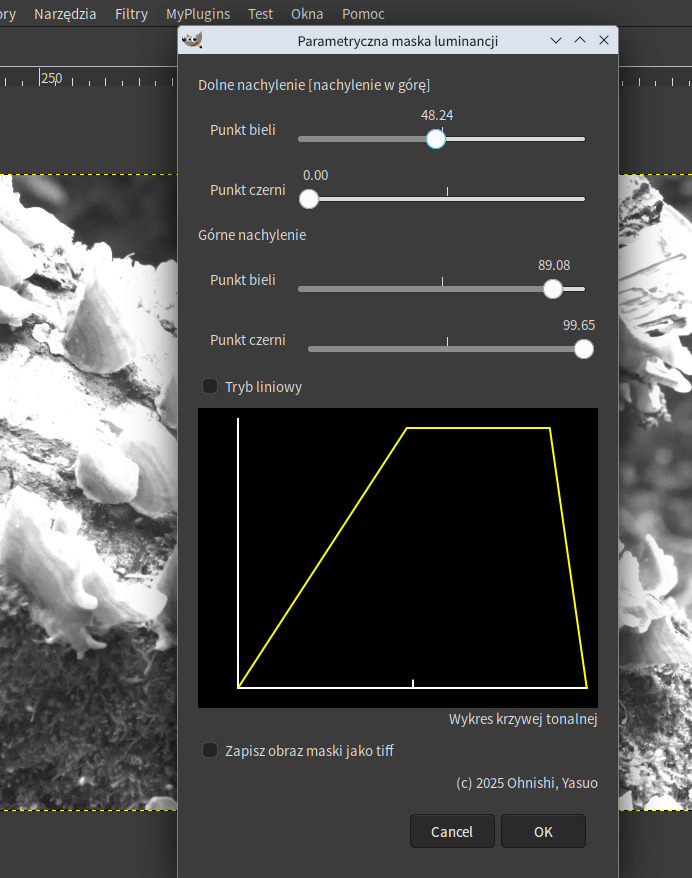Minimize the dialog using the down chevron
The width and height of the screenshot is (692, 878).
point(556,41)
